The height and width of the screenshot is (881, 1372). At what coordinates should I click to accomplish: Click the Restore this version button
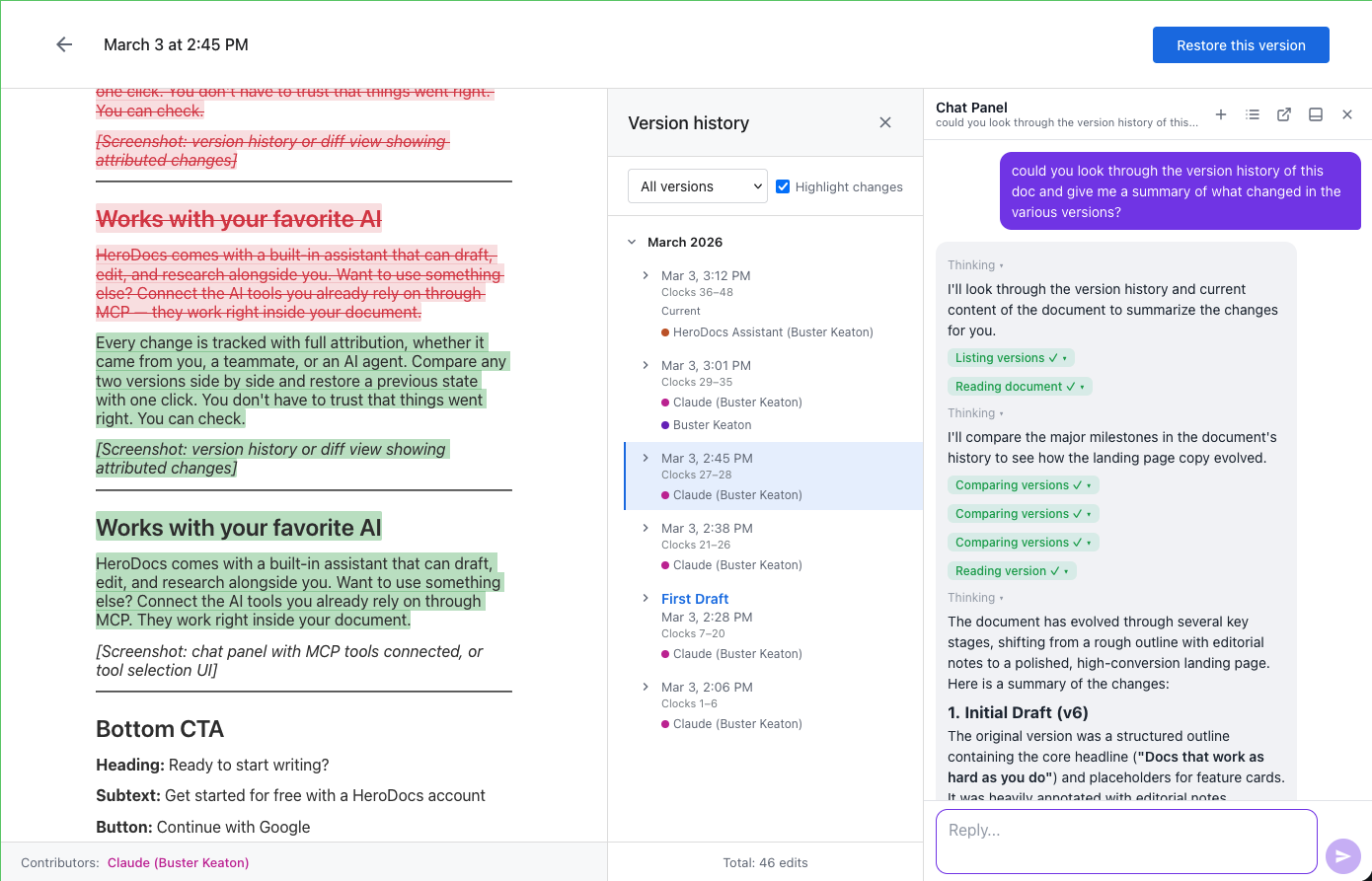[x=1241, y=44]
